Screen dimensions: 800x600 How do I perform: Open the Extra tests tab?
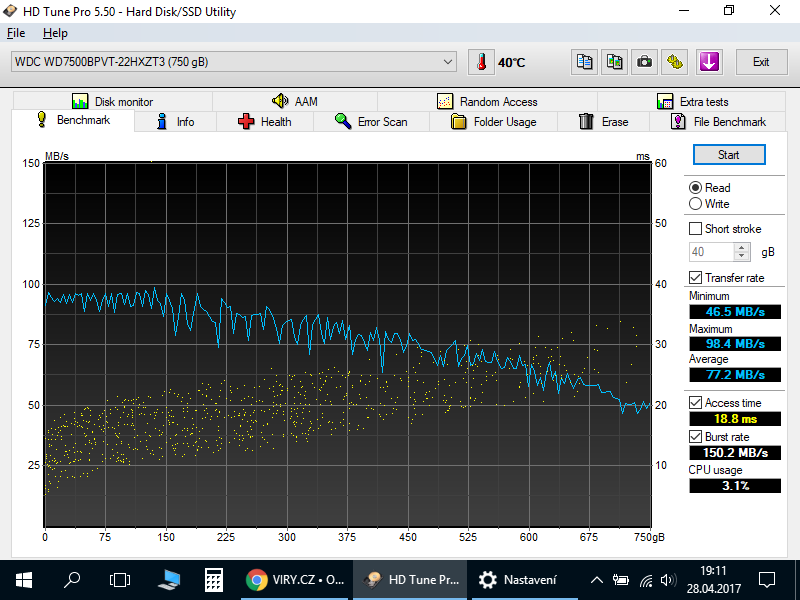point(692,102)
